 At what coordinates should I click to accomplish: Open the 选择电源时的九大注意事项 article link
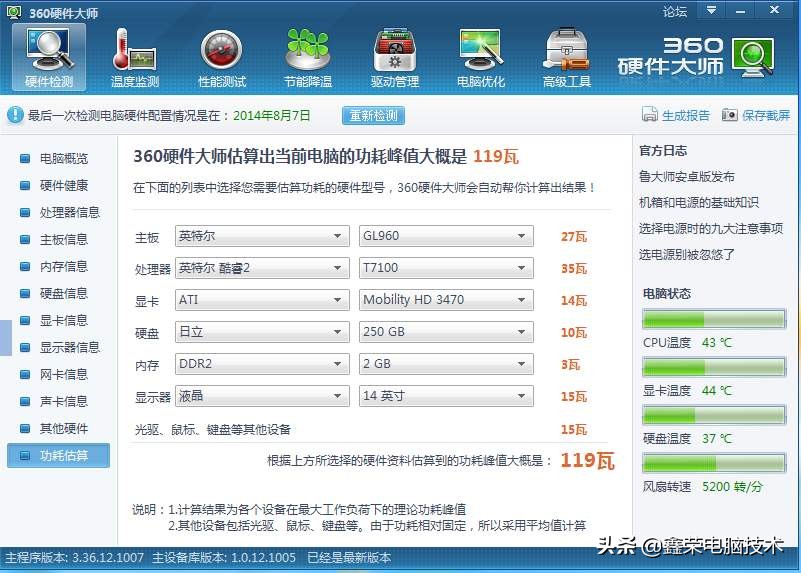[711, 228]
